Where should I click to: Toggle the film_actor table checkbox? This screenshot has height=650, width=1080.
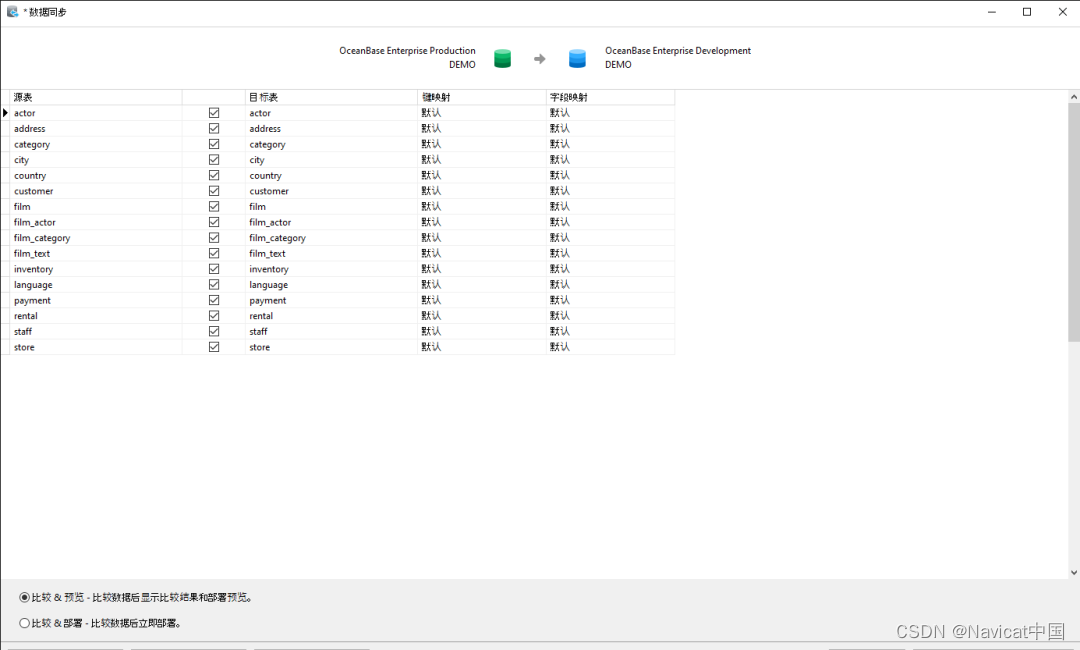pyautogui.click(x=214, y=222)
